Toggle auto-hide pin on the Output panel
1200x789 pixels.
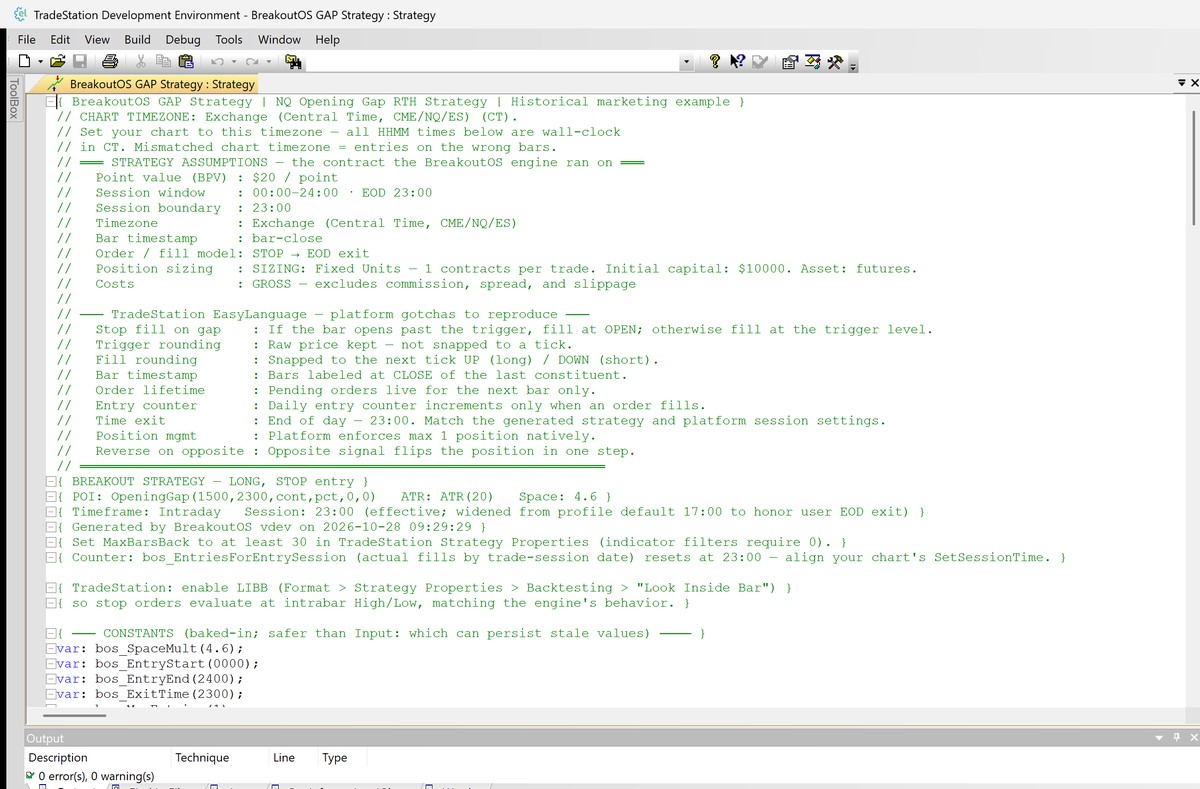click(1177, 738)
